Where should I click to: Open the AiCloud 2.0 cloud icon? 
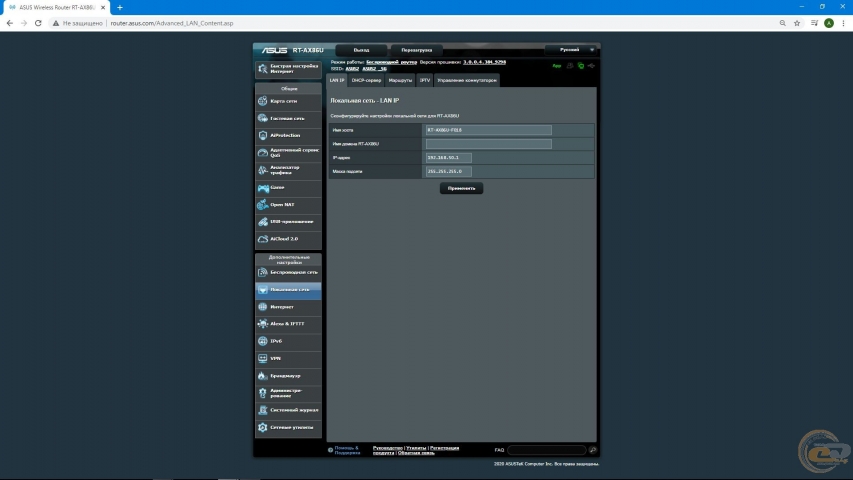(263, 239)
